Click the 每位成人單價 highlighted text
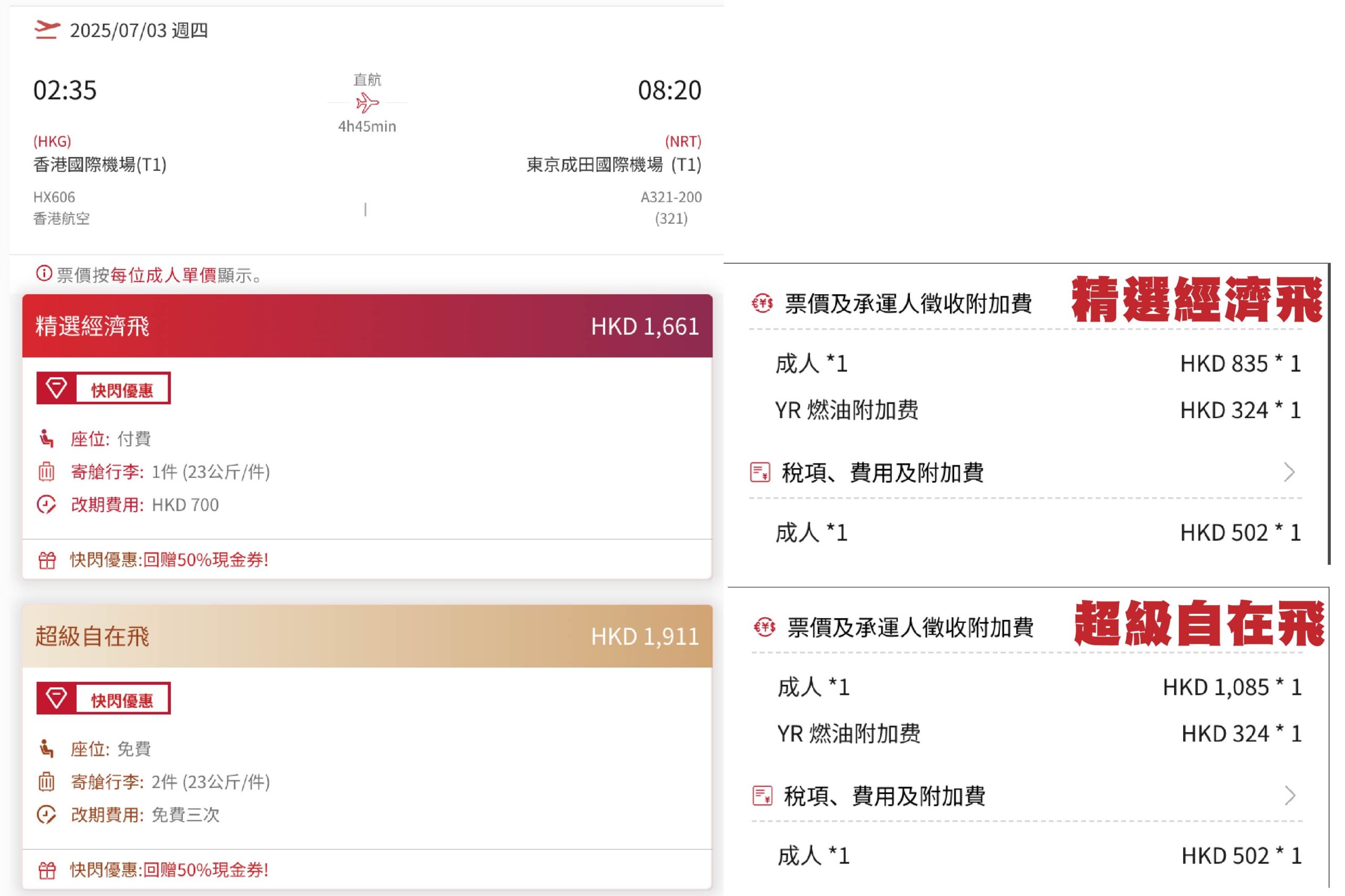Image resolution: width=1345 pixels, height=896 pixels. click(163, 275)
